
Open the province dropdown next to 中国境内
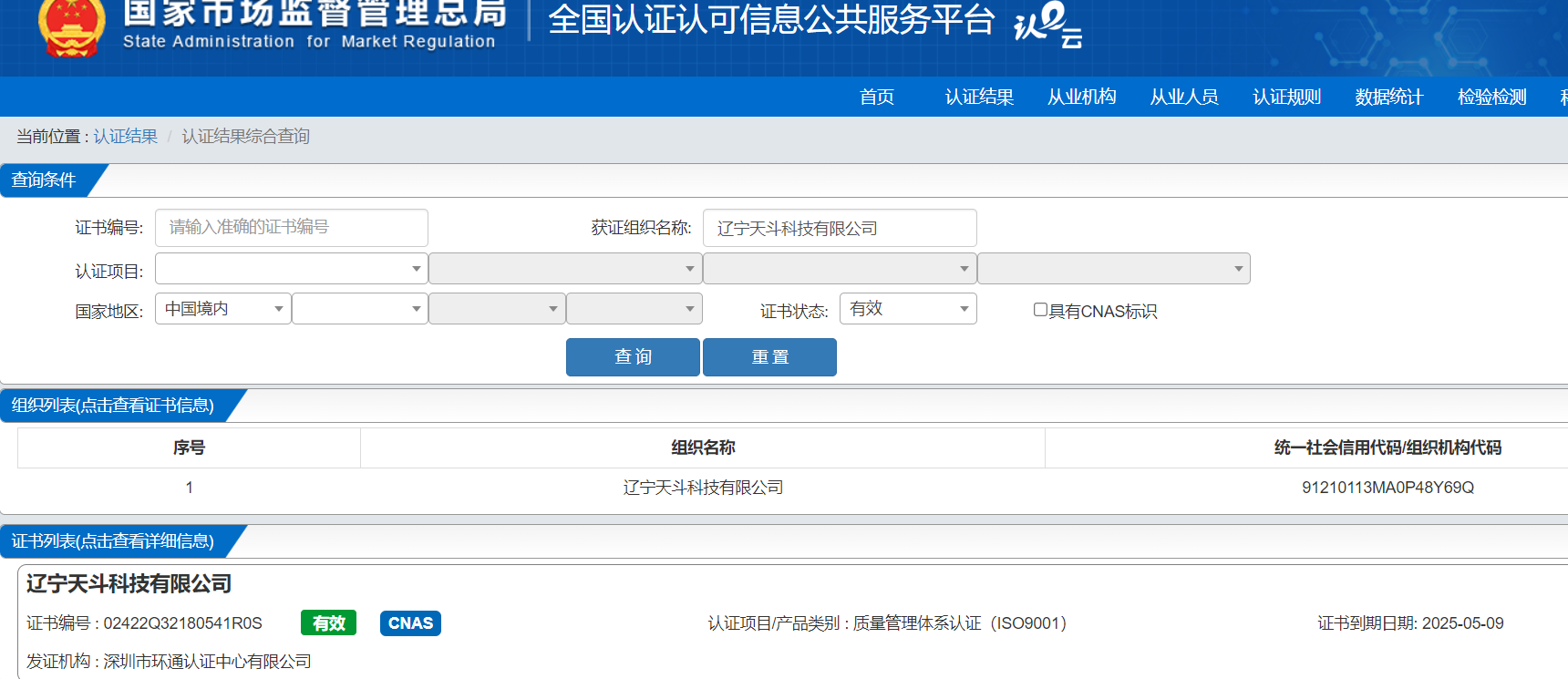pos(360,309)
